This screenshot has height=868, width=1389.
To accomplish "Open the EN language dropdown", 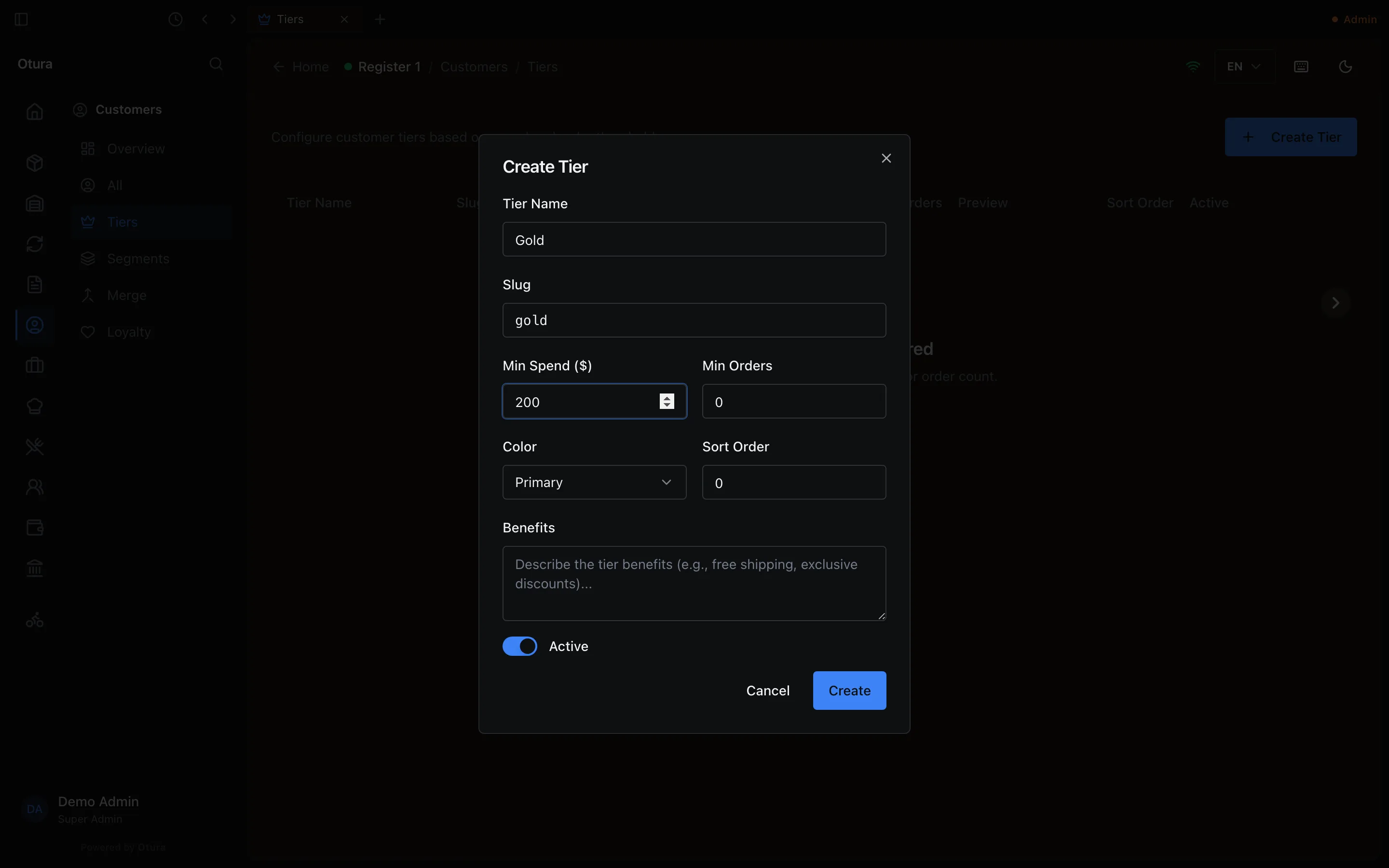I will [x=1244, y=67].
